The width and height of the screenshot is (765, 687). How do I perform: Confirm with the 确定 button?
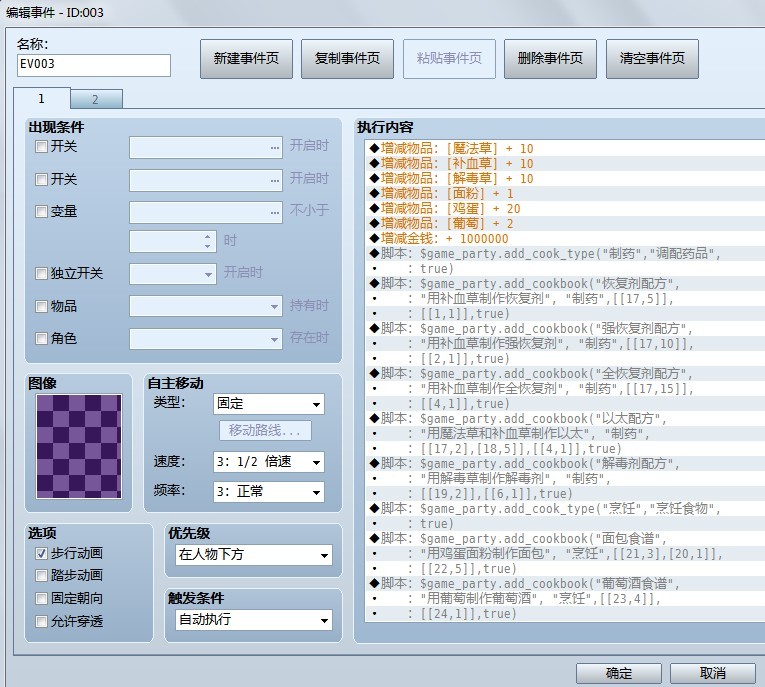pos(619,674)
